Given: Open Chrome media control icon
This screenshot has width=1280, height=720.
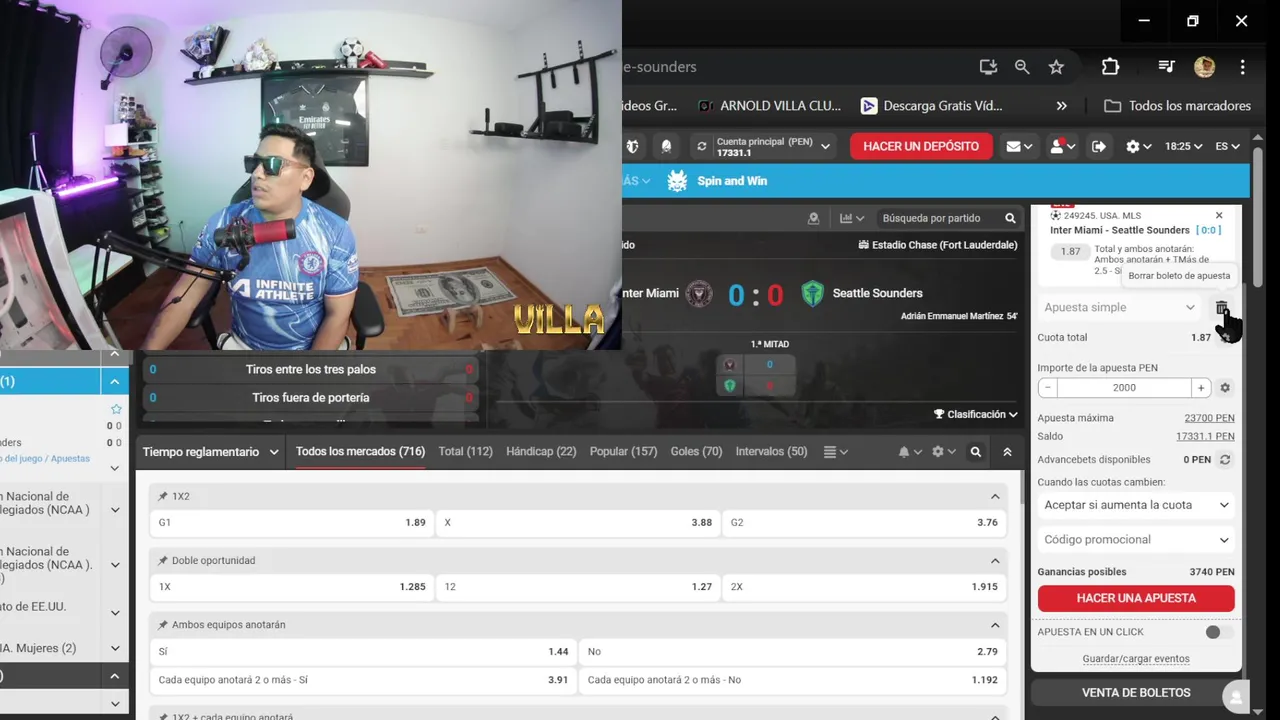Looking at the screenshot, I should coord(1166,67).
